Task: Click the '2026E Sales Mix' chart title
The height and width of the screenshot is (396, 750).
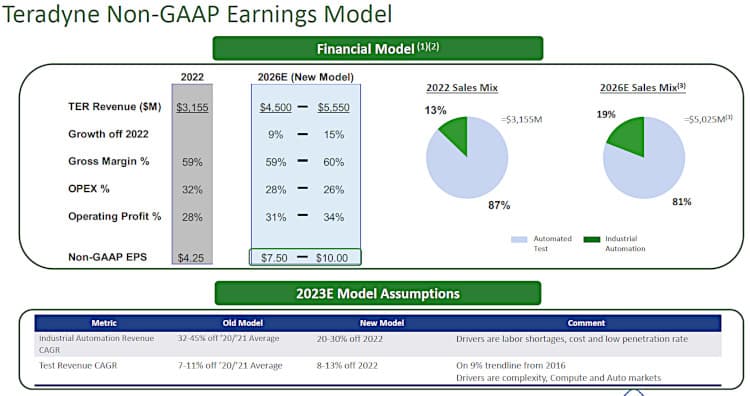Action: pos(643,88)
